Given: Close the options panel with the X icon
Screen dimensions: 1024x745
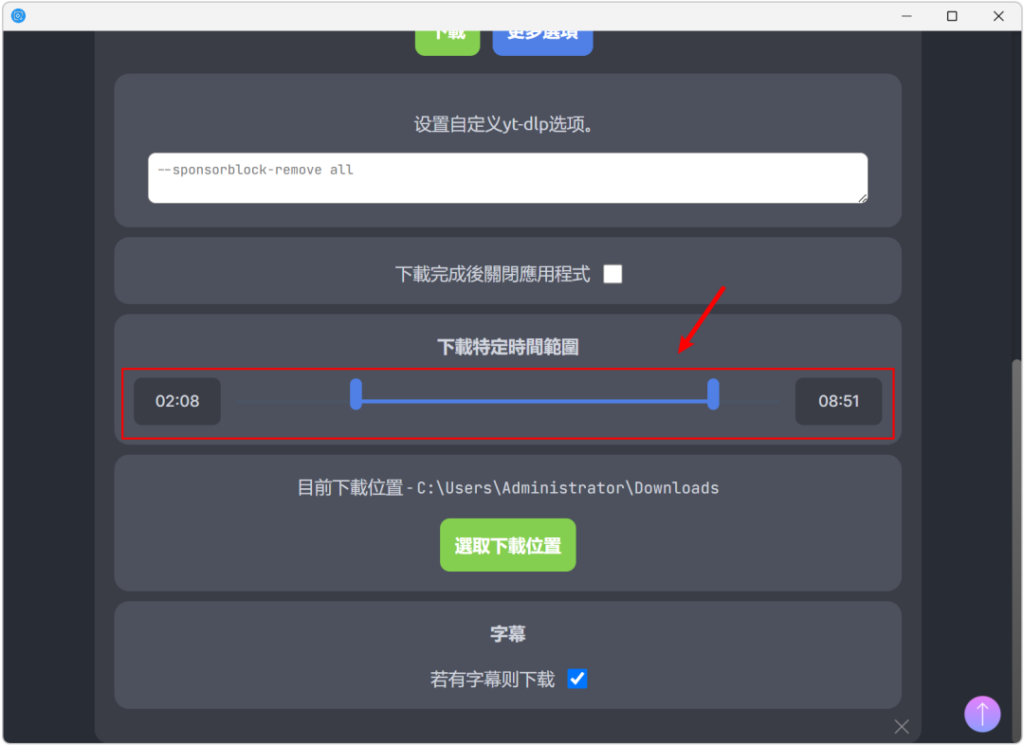Looking at the screenshot, I should click(x=902, y=727).
